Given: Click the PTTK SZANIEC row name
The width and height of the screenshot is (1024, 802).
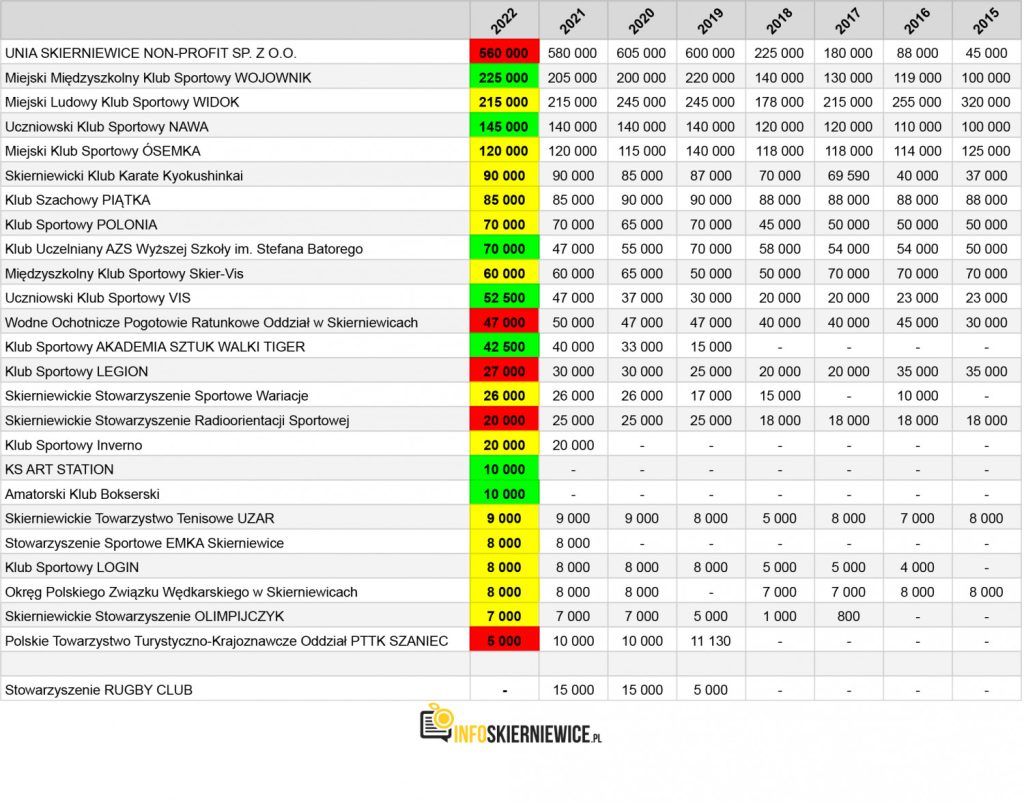Looking at the screenshot, I should click(227, 641).
